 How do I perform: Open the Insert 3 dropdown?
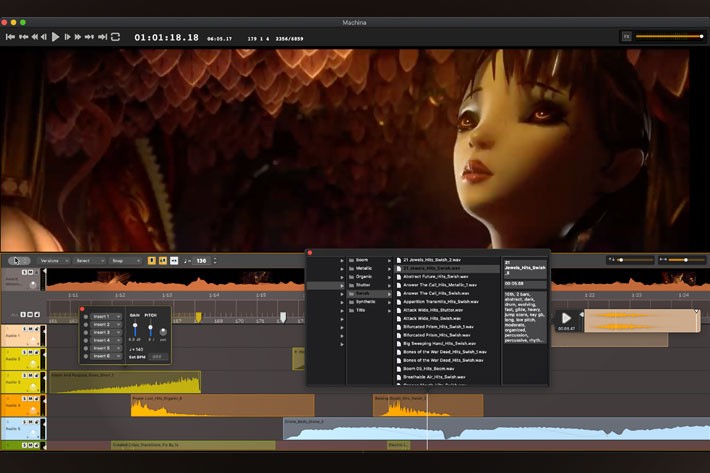[x=106, y=332]
